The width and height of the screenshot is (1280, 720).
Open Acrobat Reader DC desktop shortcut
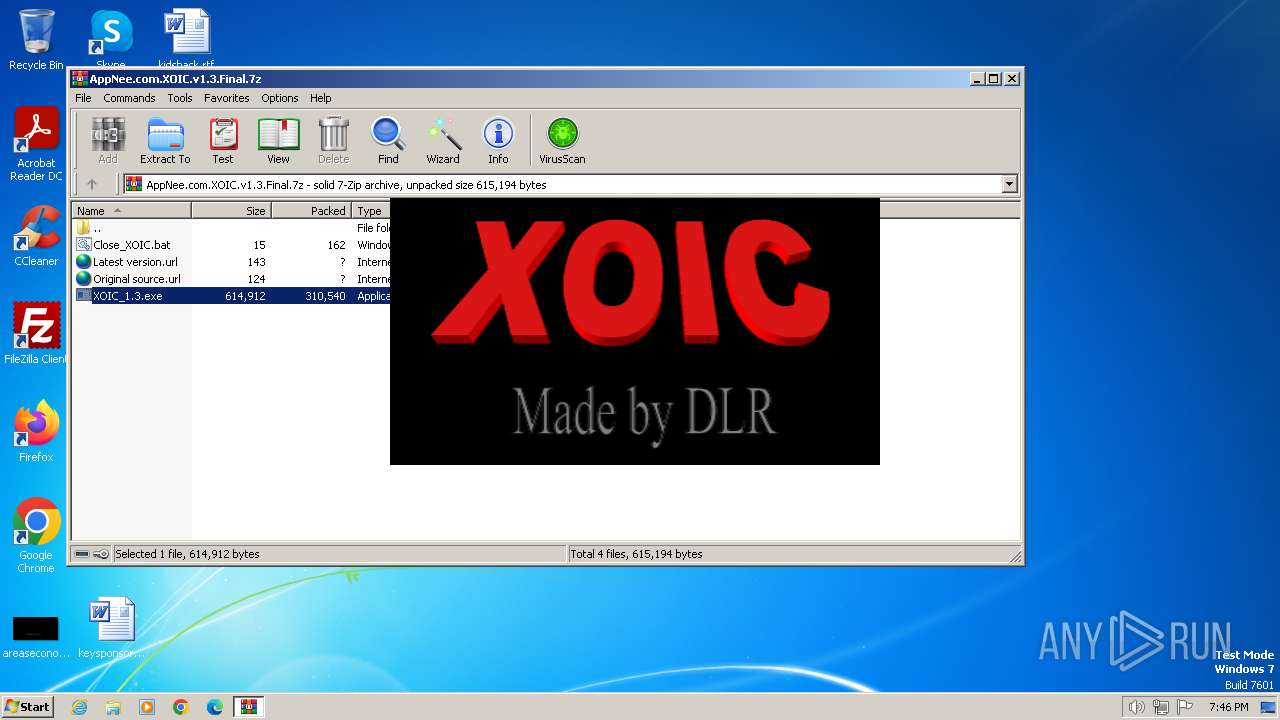pos(36,145)
